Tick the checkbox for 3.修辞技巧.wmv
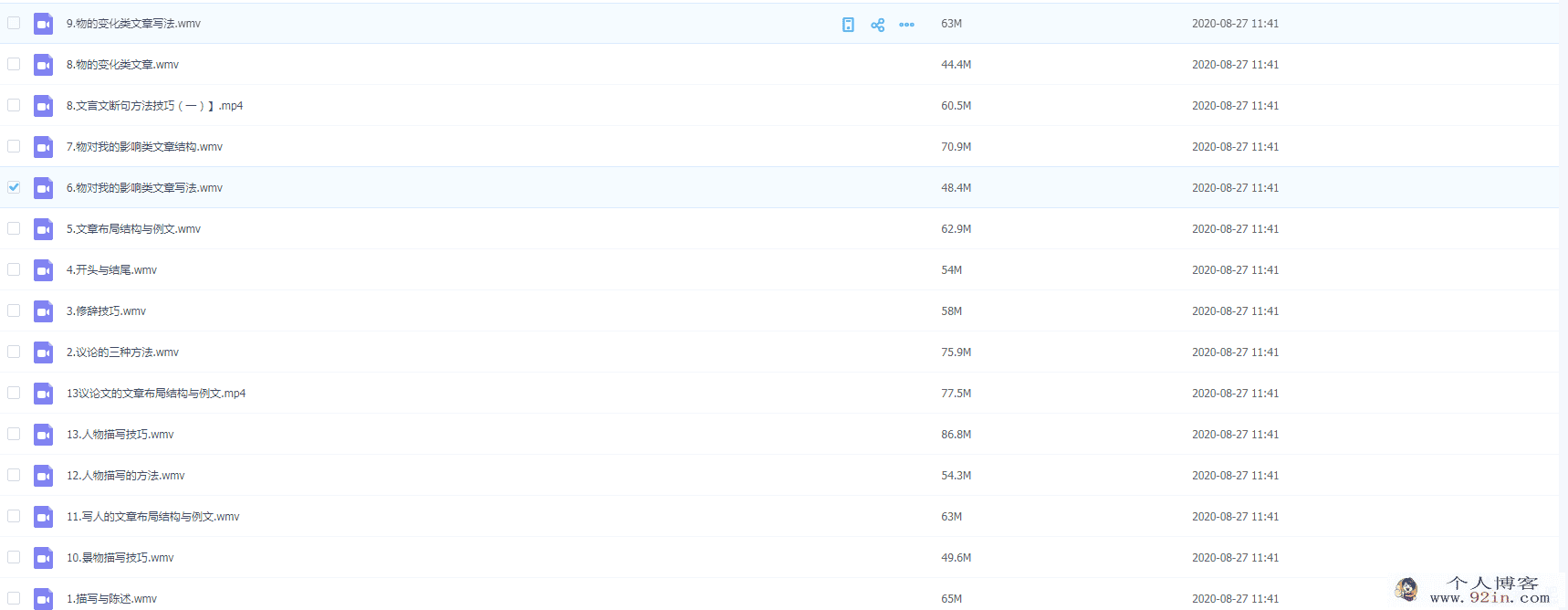Viewport: 1568px width, 610px height. click(14, 310)
